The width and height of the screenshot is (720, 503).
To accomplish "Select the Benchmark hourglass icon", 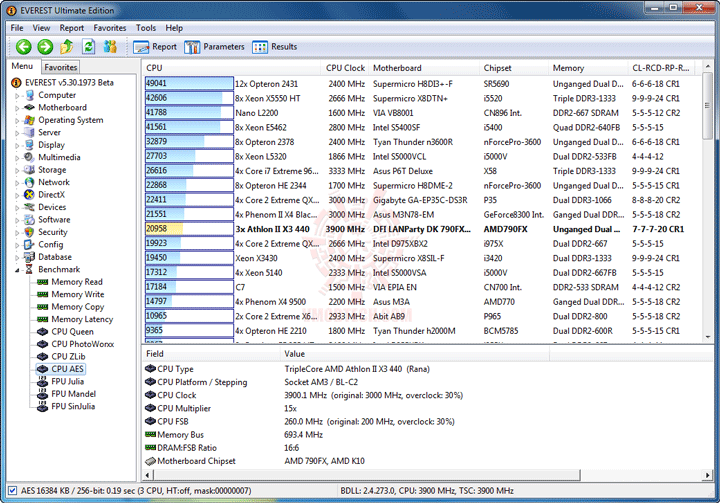I will [30, 269].
